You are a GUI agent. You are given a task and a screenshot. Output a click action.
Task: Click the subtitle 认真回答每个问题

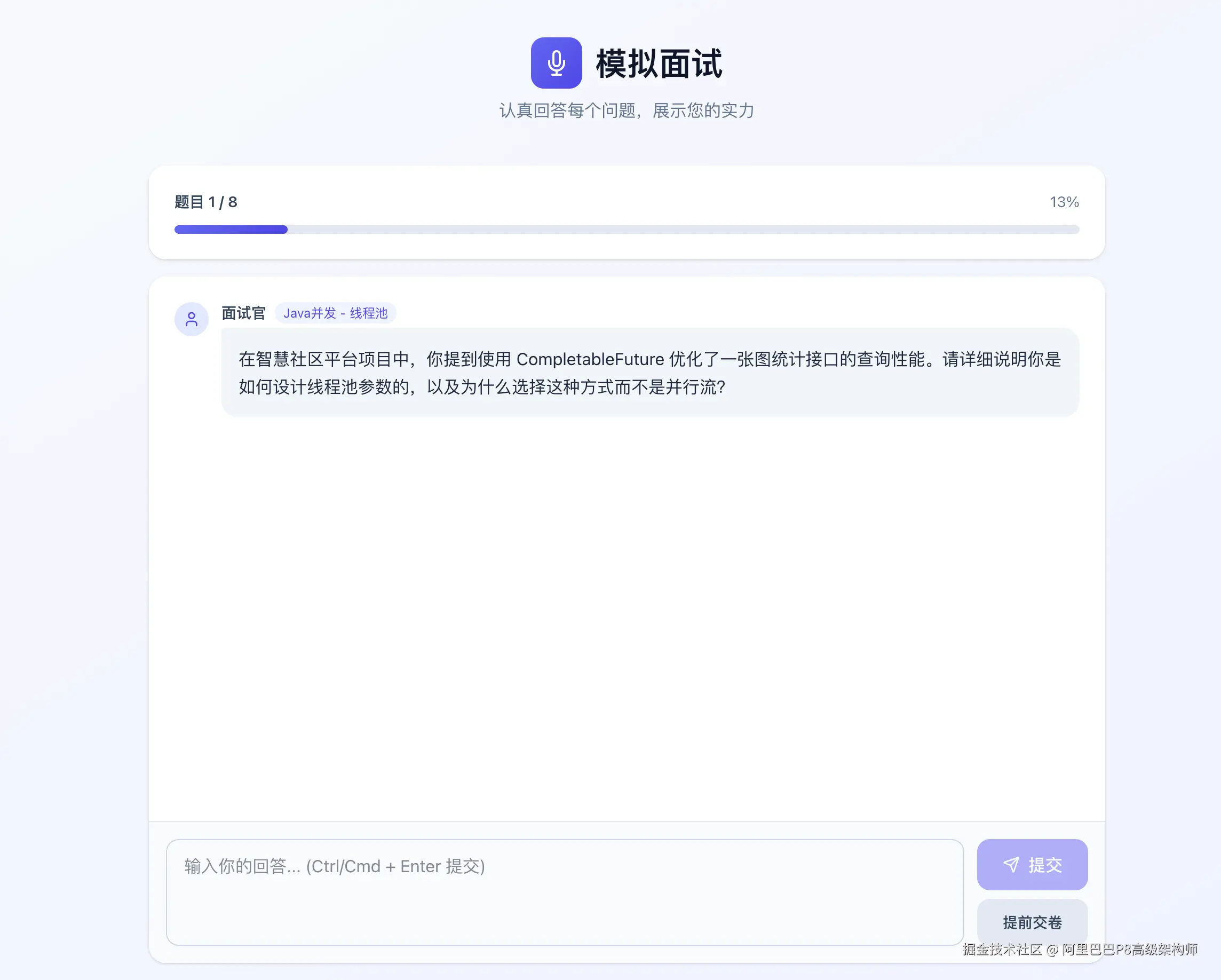(568, 110)
